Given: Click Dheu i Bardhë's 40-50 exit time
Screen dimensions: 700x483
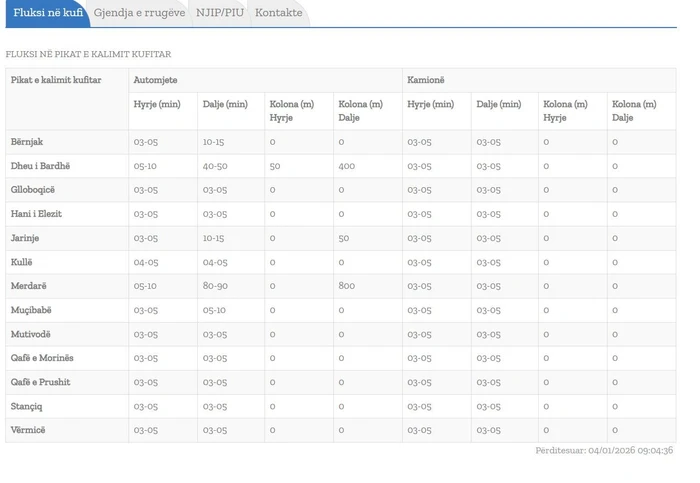Looking at the screenshot, I should point(215,166).
